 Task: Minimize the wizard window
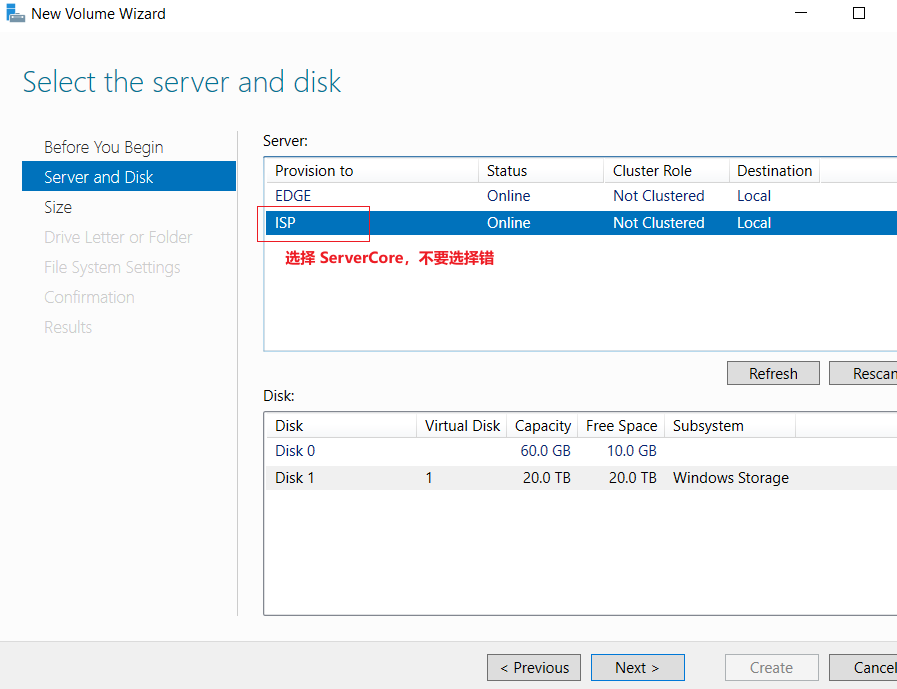tap(801, 13)
